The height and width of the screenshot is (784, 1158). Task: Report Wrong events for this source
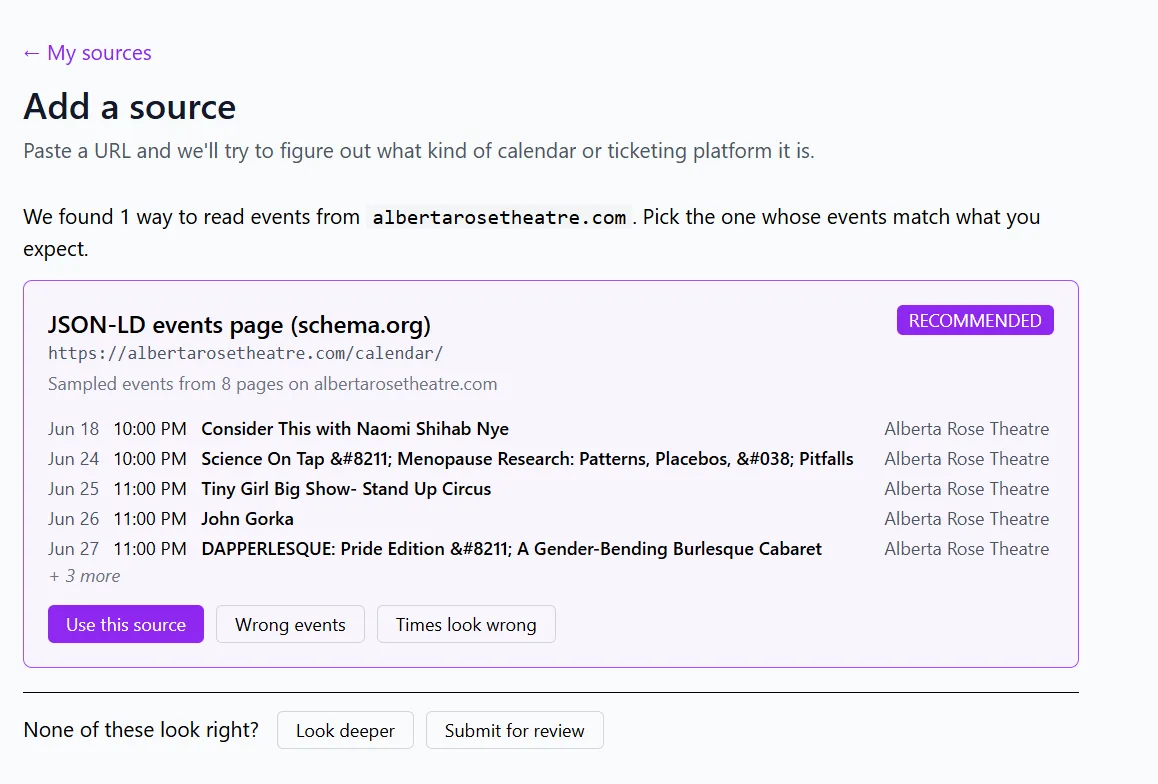point(290,625)
